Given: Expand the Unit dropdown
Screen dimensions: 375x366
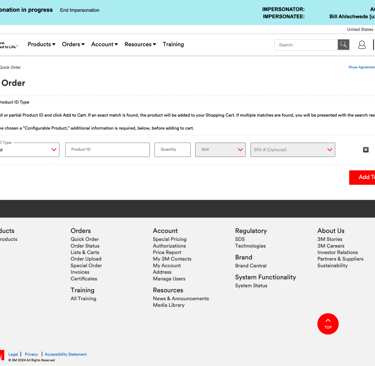Looking at the screenshot, I should tap(220, 150).
